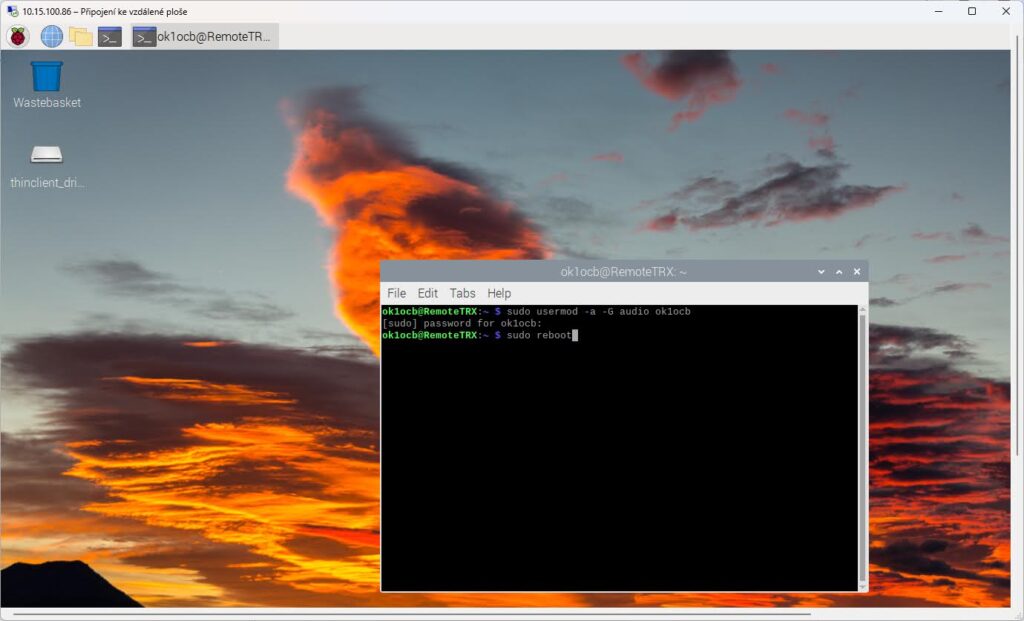The width and height of the screenshot is (1024, 621).
Task: Maximize the terminal with the up chevron
Action: (839, 272)
